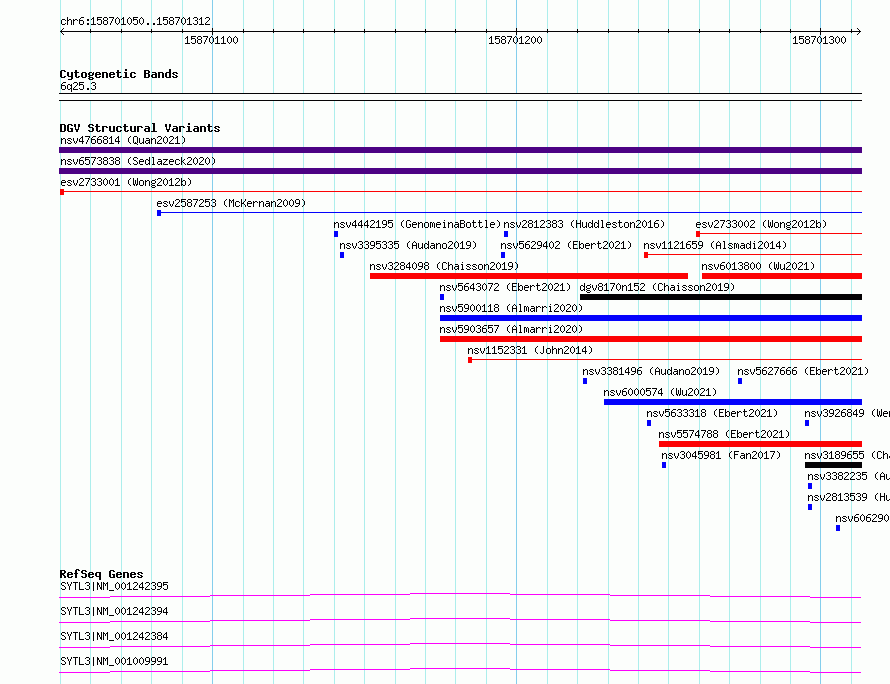Click blue marker under nsv2812383 (Huddleston2016)

506,234
